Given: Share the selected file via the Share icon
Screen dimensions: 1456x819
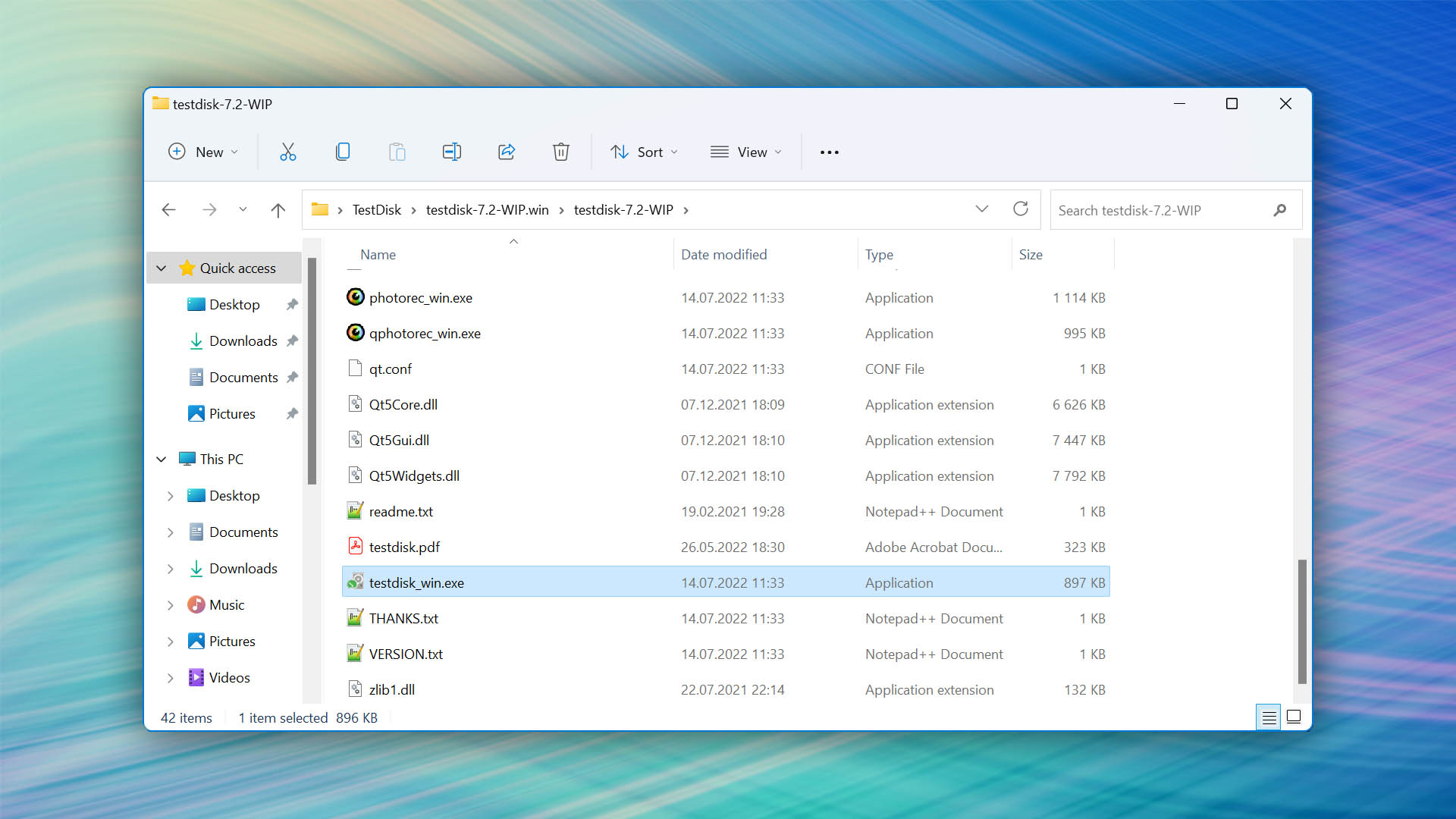Looking at the screenshot, I should [506, 152].
